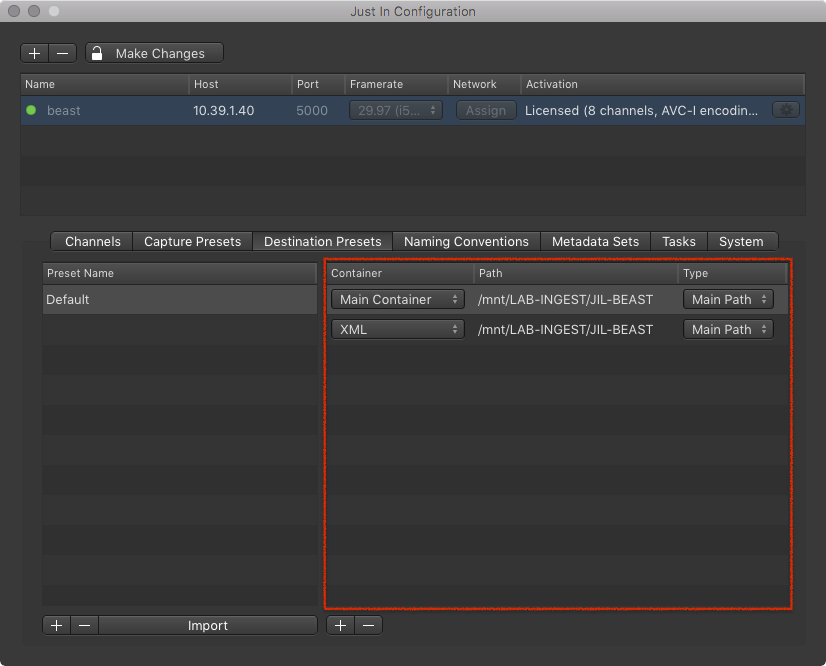Click the port value 5000

tap(312, 111)
